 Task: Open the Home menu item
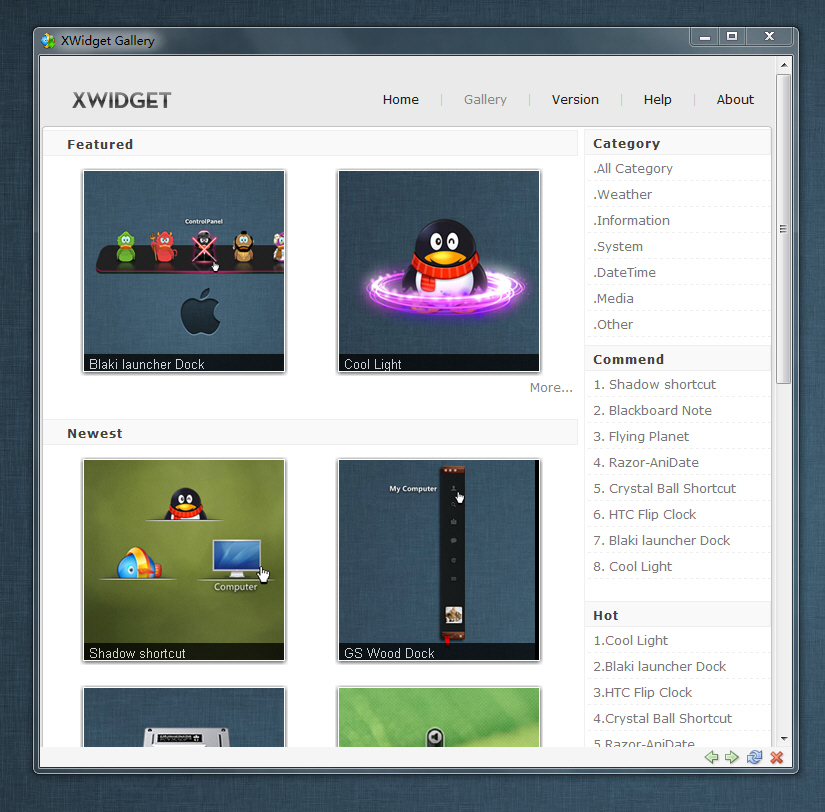click(x=400, y=99)
